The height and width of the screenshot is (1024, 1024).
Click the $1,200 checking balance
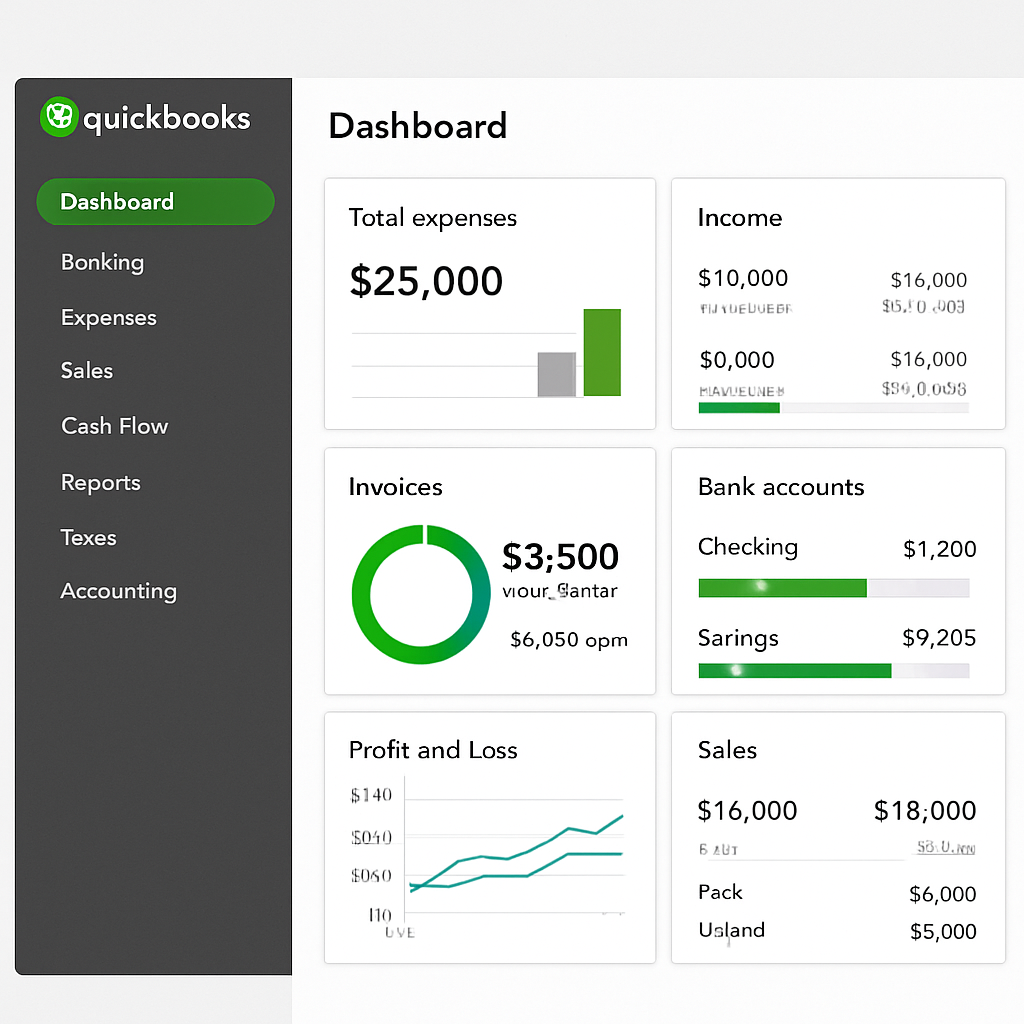pos(940,549)
